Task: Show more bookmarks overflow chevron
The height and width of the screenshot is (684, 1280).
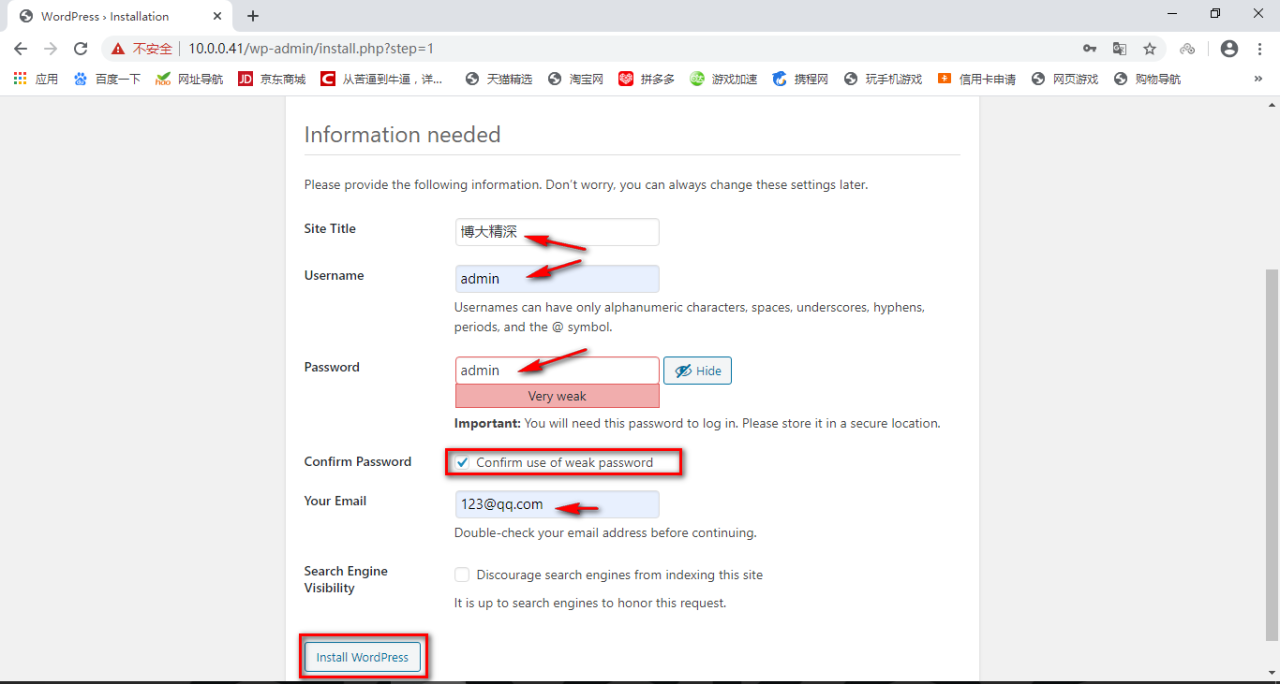Action: 1258,79
